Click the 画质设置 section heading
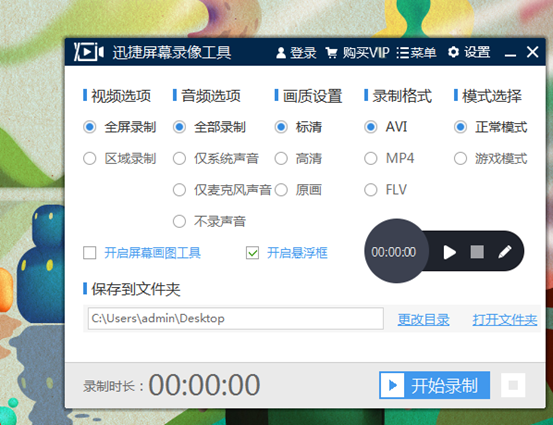The image size is (553, 425). pos(312,96)
